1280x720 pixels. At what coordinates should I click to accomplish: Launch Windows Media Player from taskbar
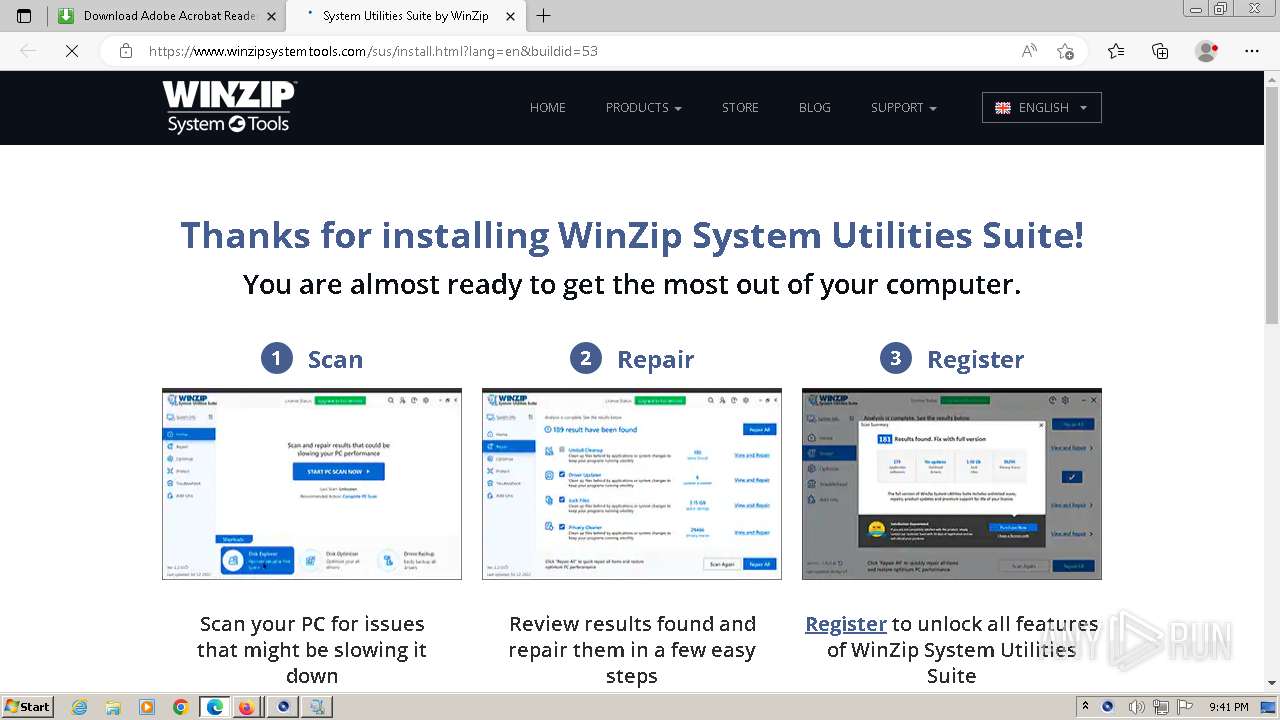click(x=147, y=707)
